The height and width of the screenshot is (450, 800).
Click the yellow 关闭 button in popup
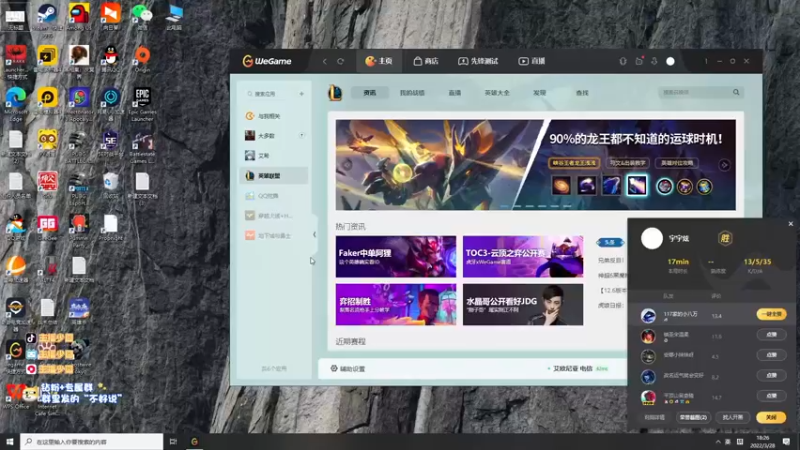pyautogui.click(x=771, y=417)
